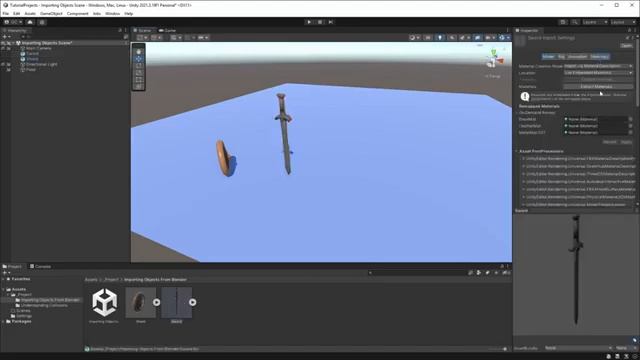The image size is (640, 360).
Task: Click the Revert button in Inspector
Action: point(610,142)
